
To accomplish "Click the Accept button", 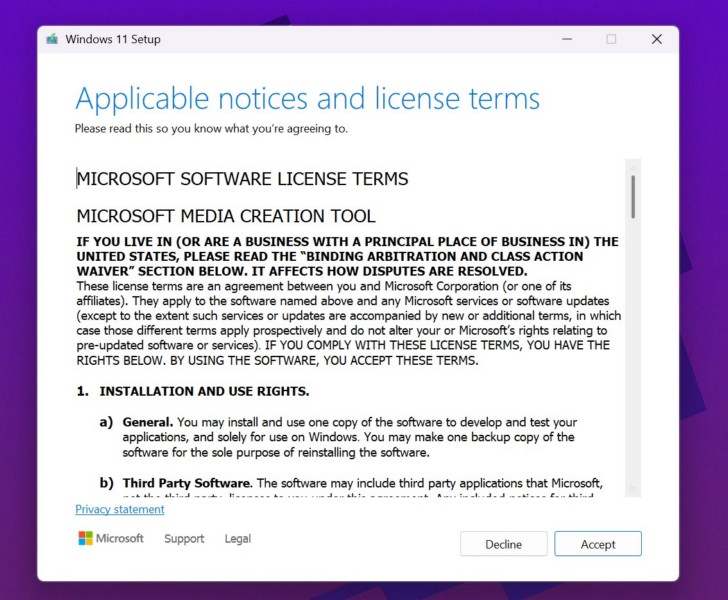I will 598,544.
